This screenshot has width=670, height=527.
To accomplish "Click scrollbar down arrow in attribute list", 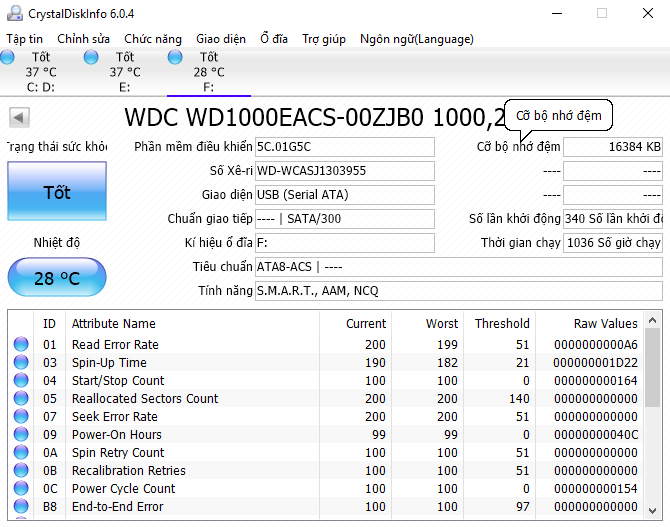I will point(652,511).
